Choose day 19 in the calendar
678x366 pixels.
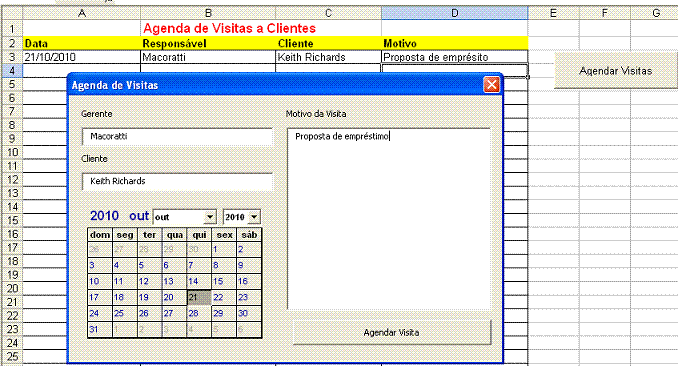[x=149, y=298]
